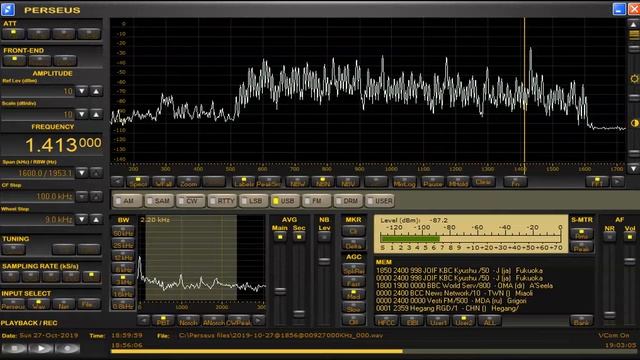Viewport: 640px width, 360px height.
Task: Show ALL memory databases
Action: pyautogui.click(x=489, y=321)
